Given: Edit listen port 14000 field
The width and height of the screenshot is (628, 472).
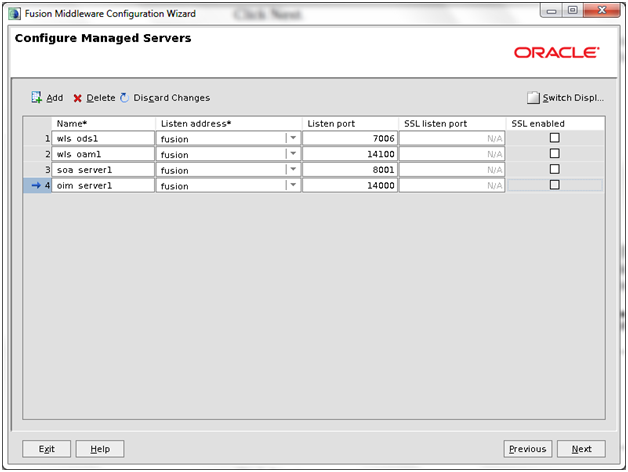Looking at the screenshot, I should point(350,185).
